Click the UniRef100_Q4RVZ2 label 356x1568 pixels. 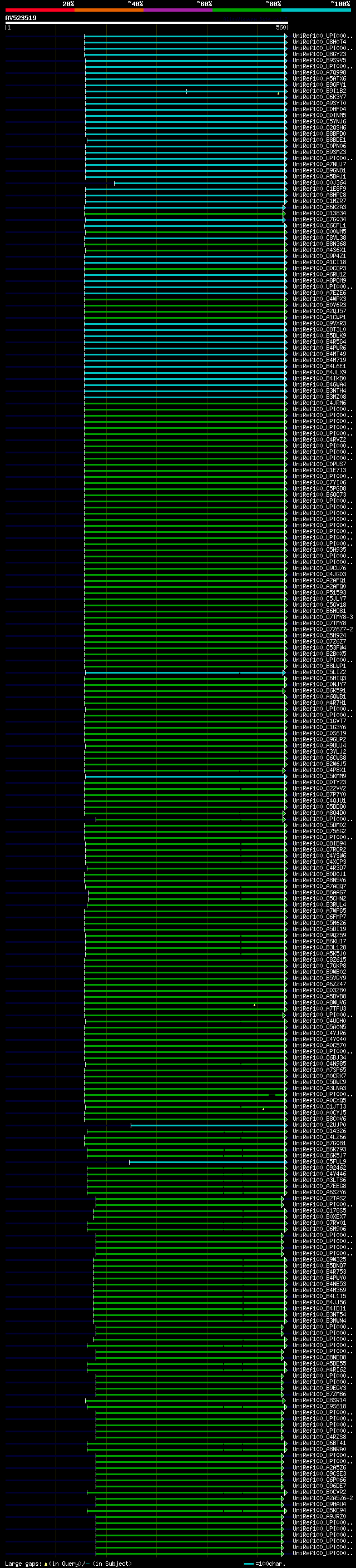click(319, 439)
